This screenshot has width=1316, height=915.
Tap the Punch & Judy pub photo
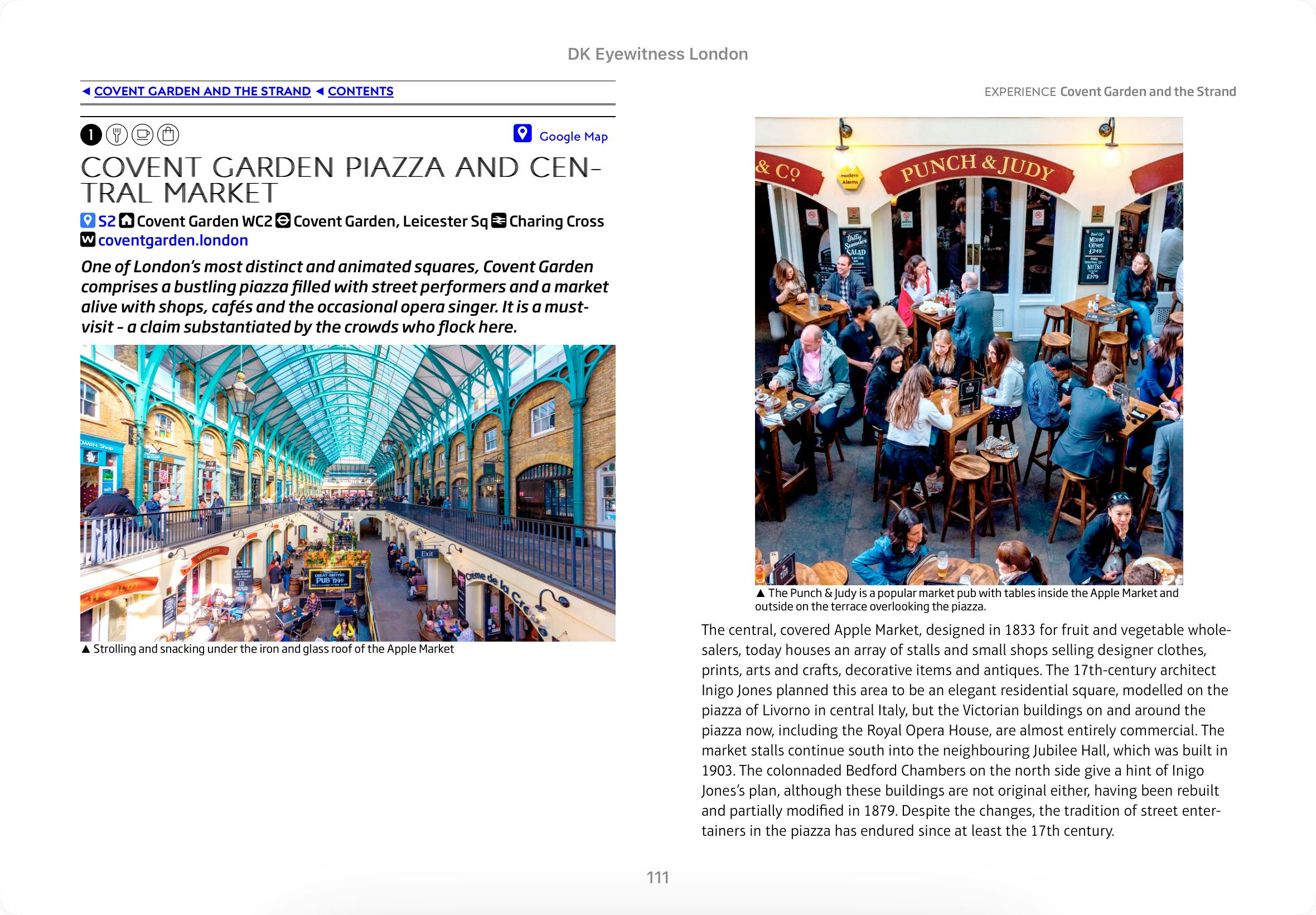click(x=968, y=350)
